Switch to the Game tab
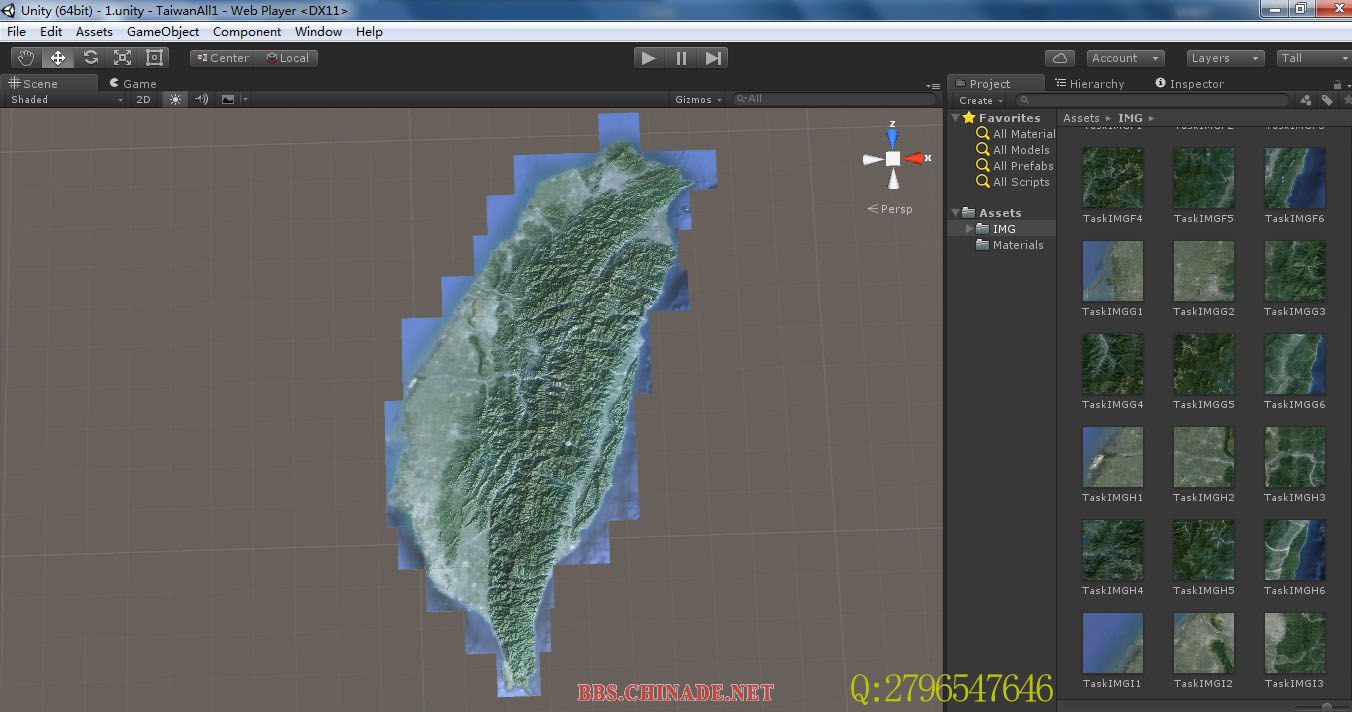Screen dimensions: 1352x712 click(133, 84)
